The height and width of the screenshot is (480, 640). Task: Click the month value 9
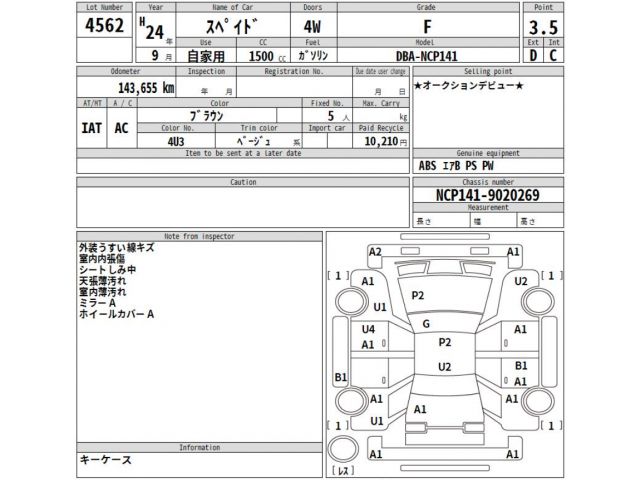(155, 55)
